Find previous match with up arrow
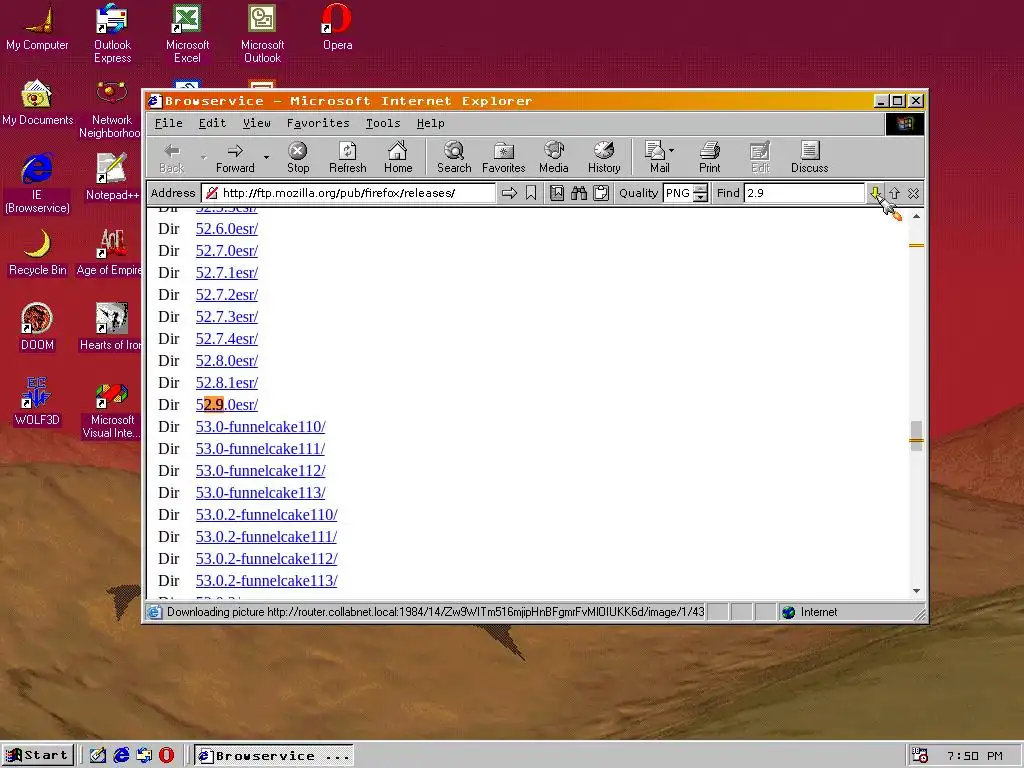This screenshot has height=768, width=1024. click(x=895, y=193)
